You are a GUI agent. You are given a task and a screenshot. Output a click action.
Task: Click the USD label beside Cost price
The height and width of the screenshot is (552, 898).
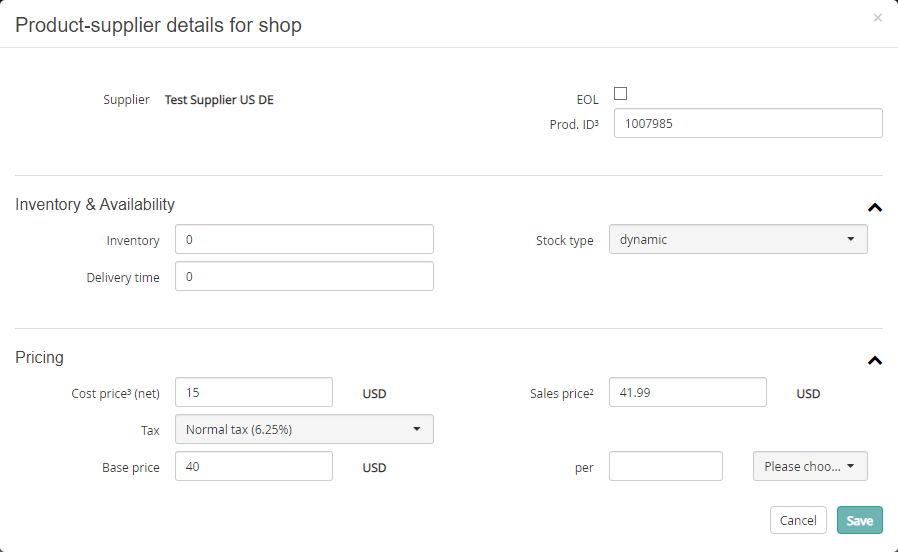(375, 393)
